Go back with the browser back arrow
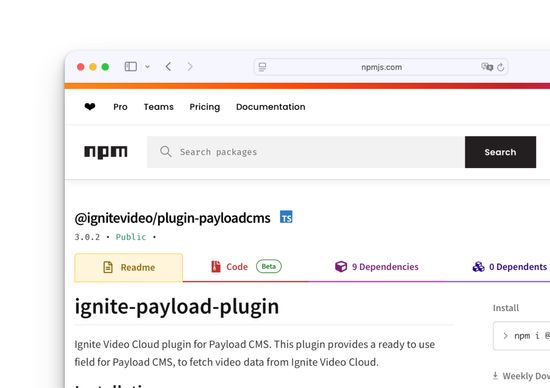This screenshot has height=388, width=550. click(168, 66)
